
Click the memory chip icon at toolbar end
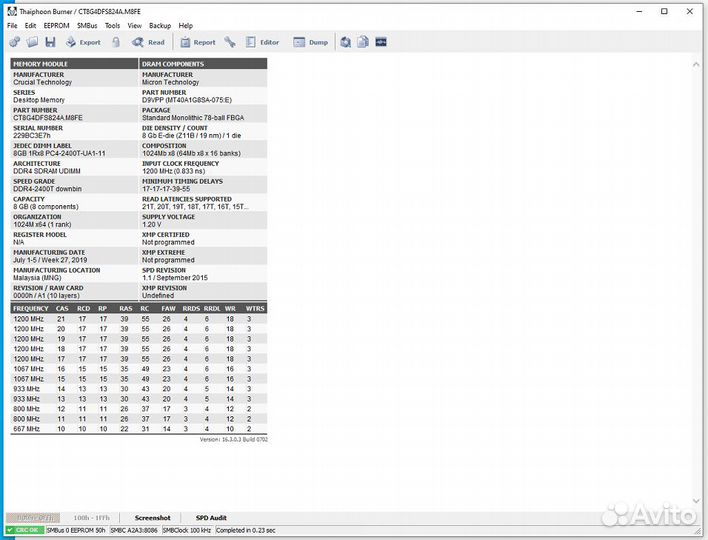click(x=381, y=42)
